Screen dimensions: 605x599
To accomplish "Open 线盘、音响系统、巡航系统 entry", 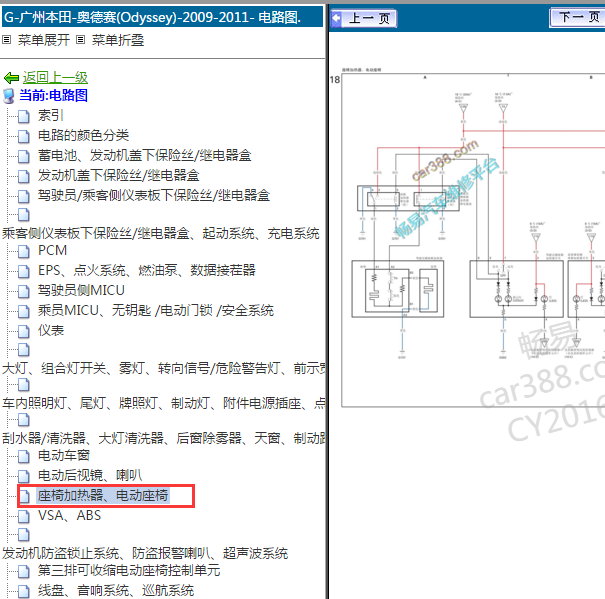I will [x=116, y=591].
